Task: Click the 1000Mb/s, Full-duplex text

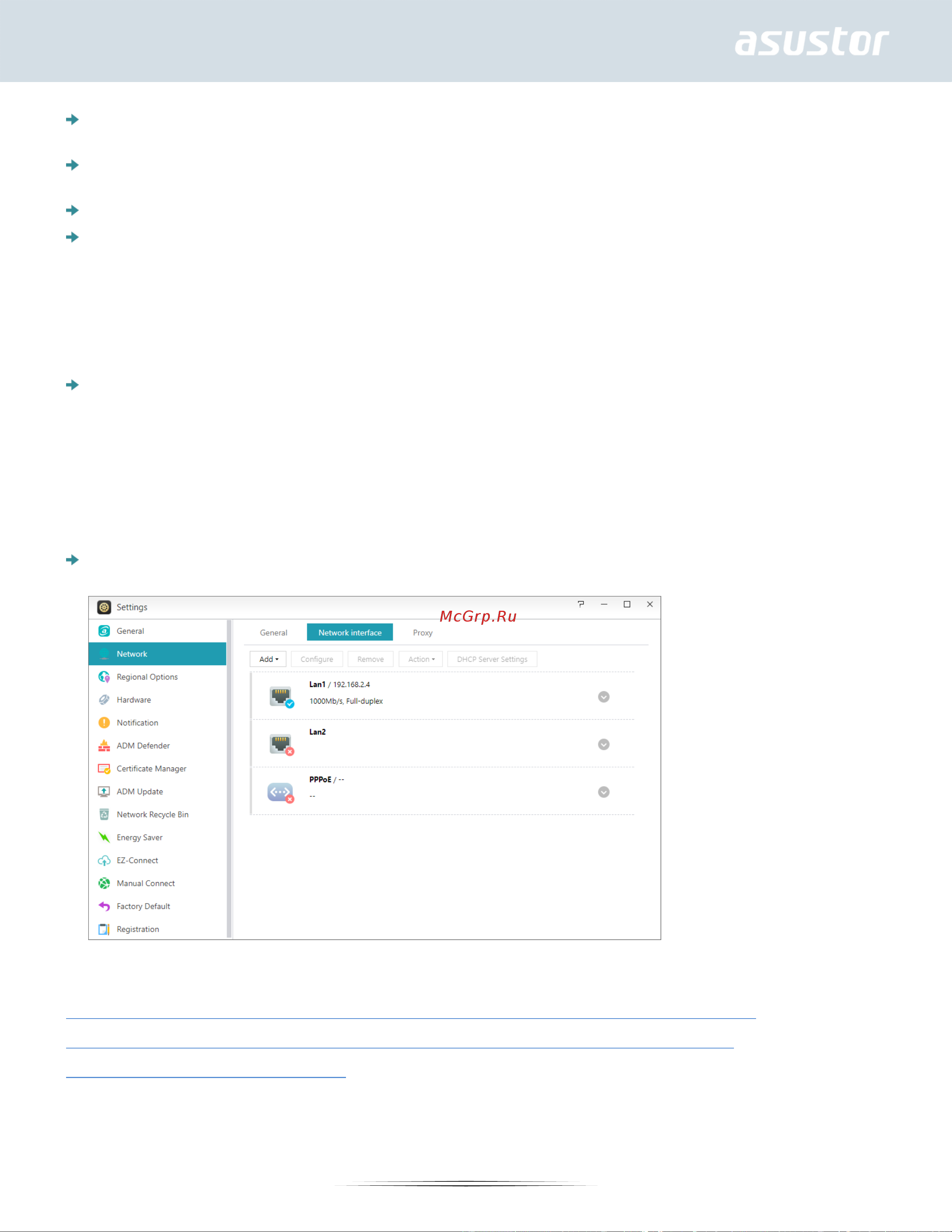Action: point(346,701)
